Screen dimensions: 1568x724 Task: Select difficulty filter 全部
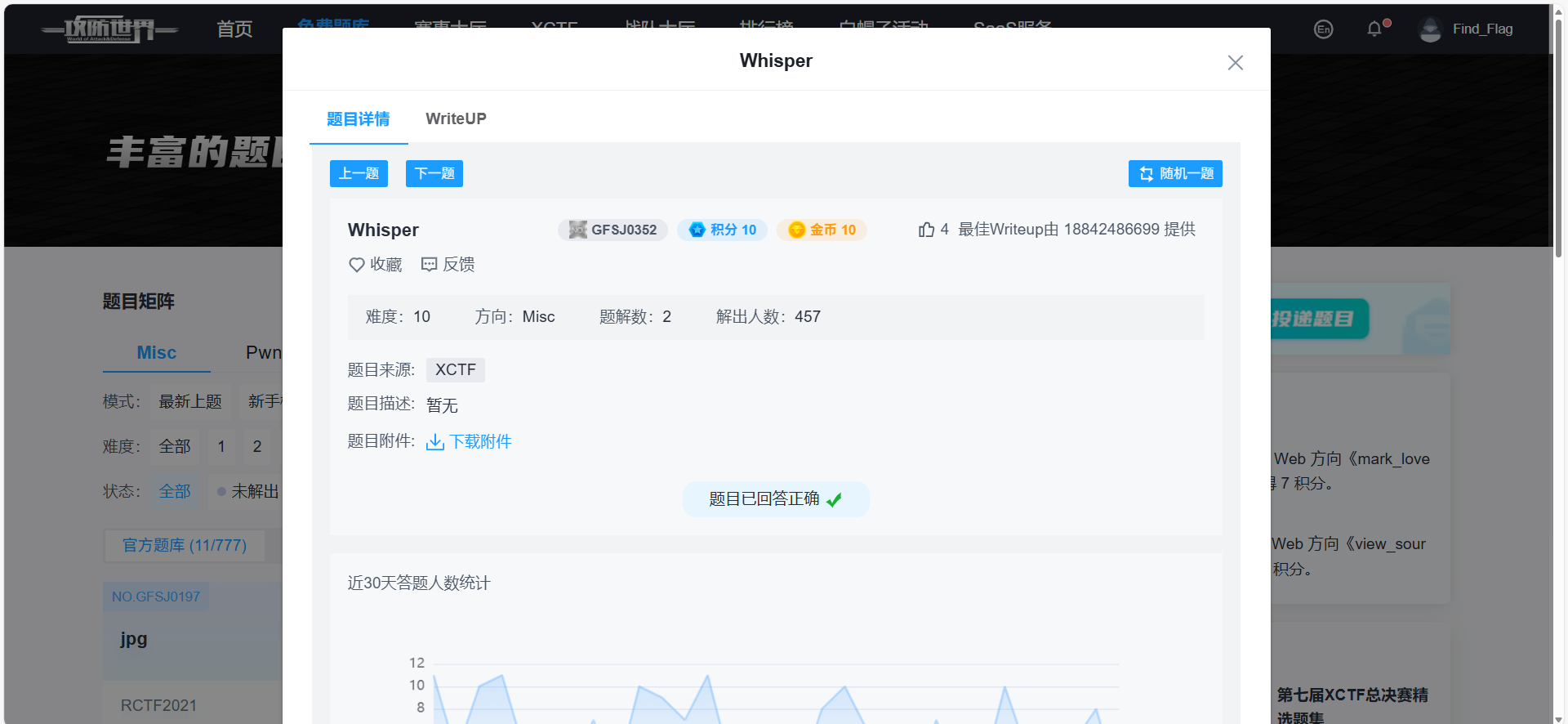coord(175,447)
